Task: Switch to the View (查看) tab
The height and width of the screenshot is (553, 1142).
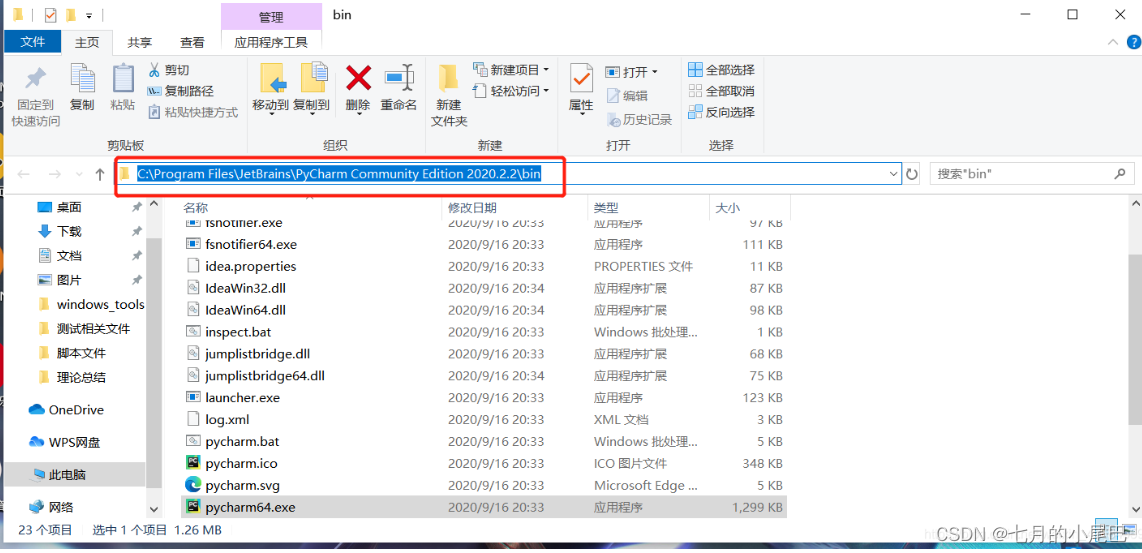Action: pos(192,43)
